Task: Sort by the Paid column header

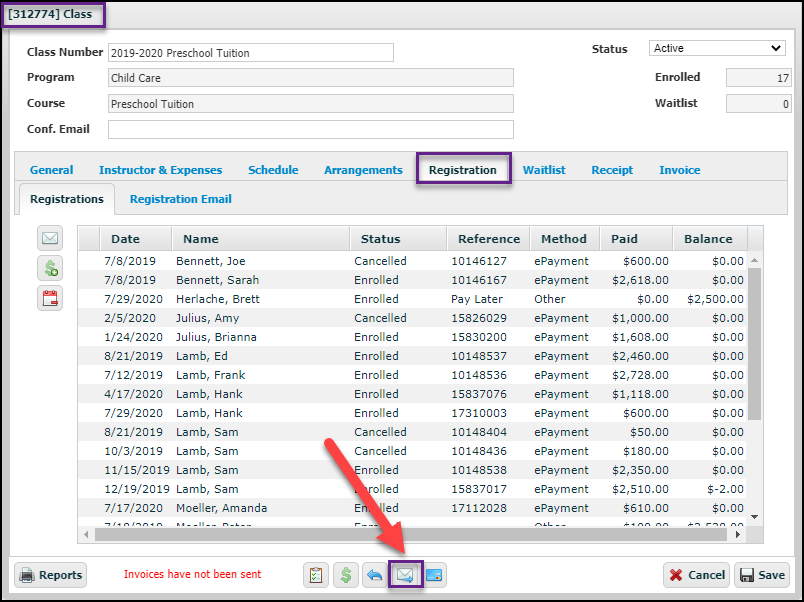Action: pos(636,238)
